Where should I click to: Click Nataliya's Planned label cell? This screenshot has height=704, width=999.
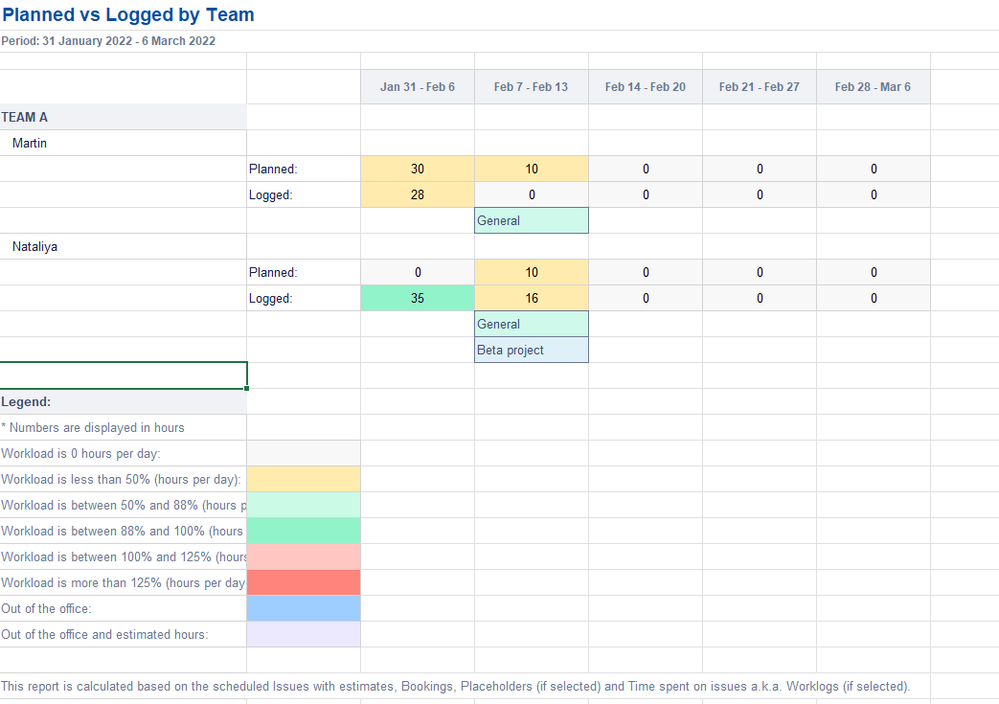(x=304, y=273)
